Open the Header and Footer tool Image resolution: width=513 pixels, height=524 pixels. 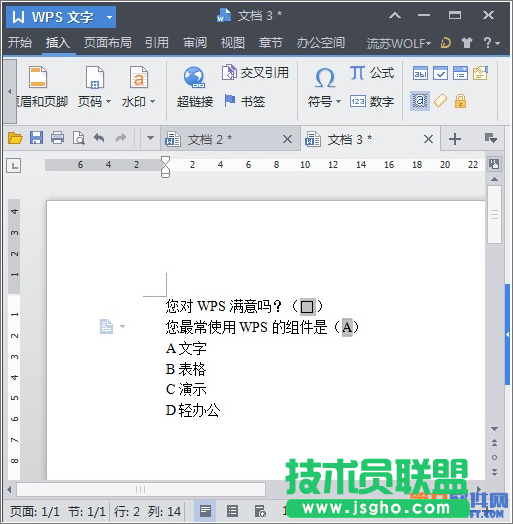[41, 87]
